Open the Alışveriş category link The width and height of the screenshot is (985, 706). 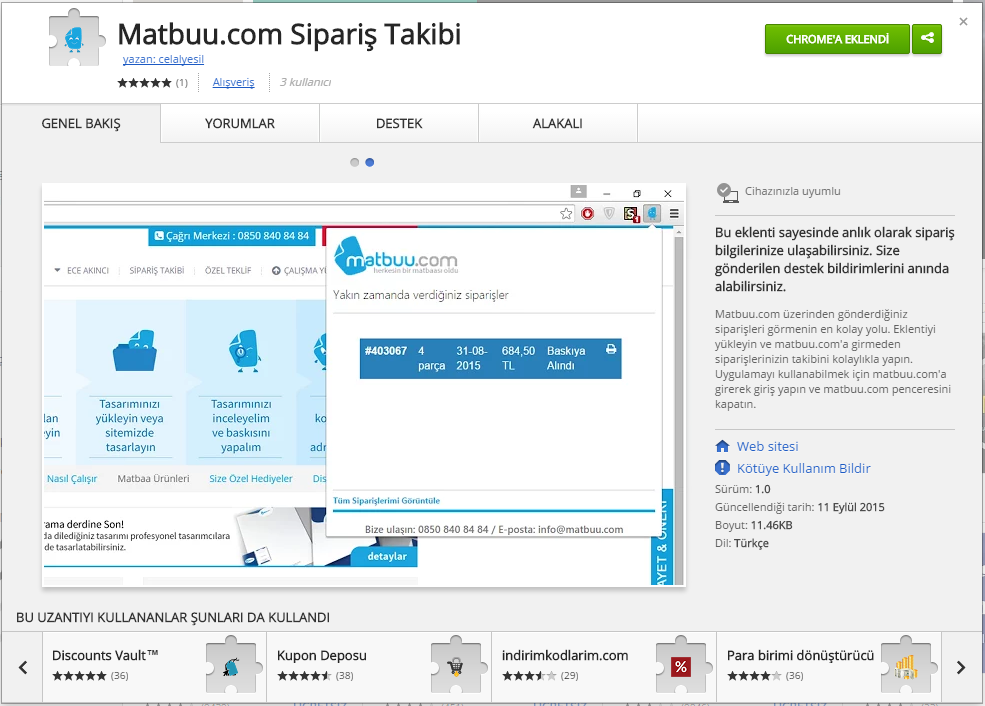click(233, 82)
